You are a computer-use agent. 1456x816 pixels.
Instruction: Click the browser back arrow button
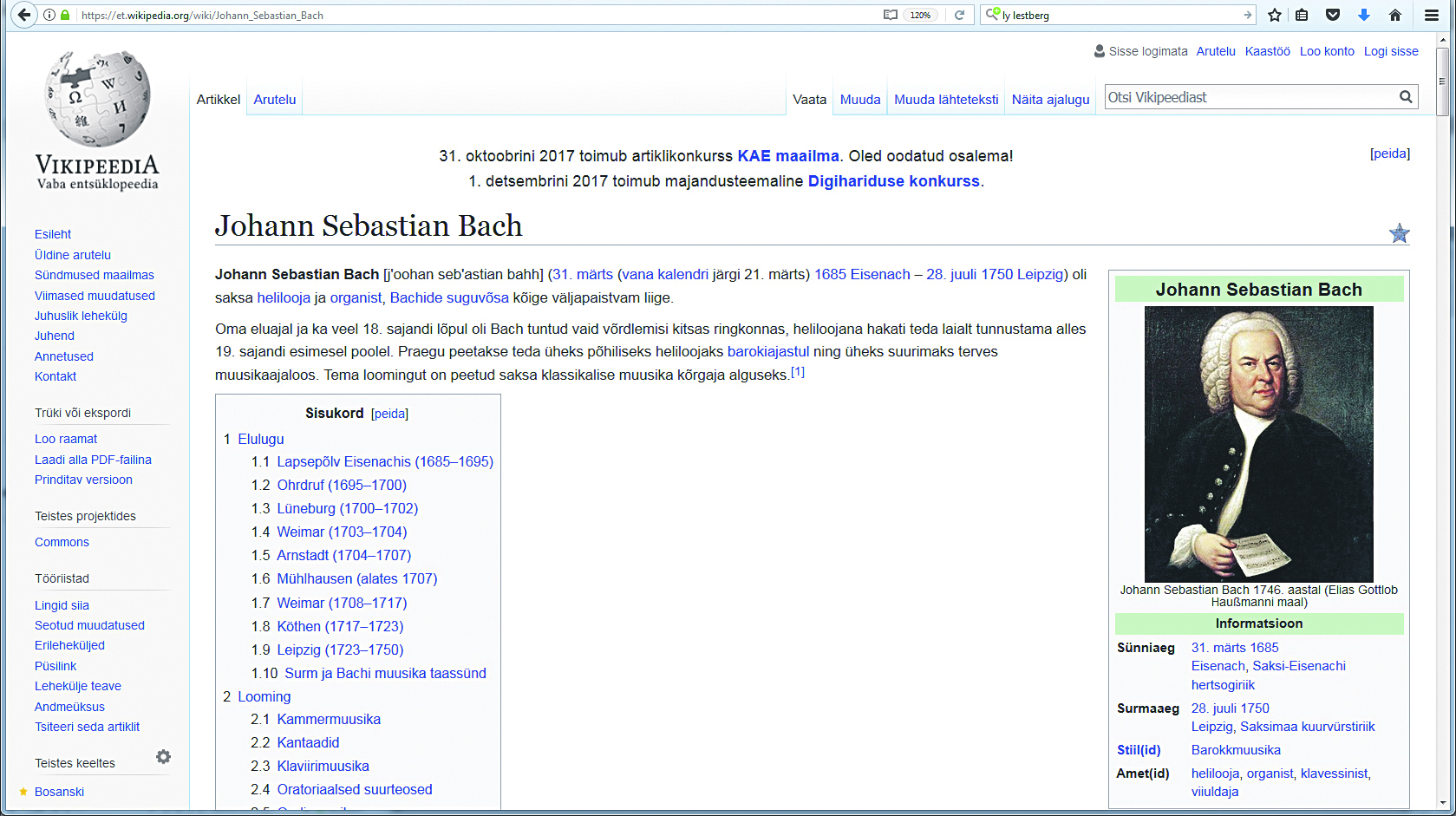click(23, 15)
